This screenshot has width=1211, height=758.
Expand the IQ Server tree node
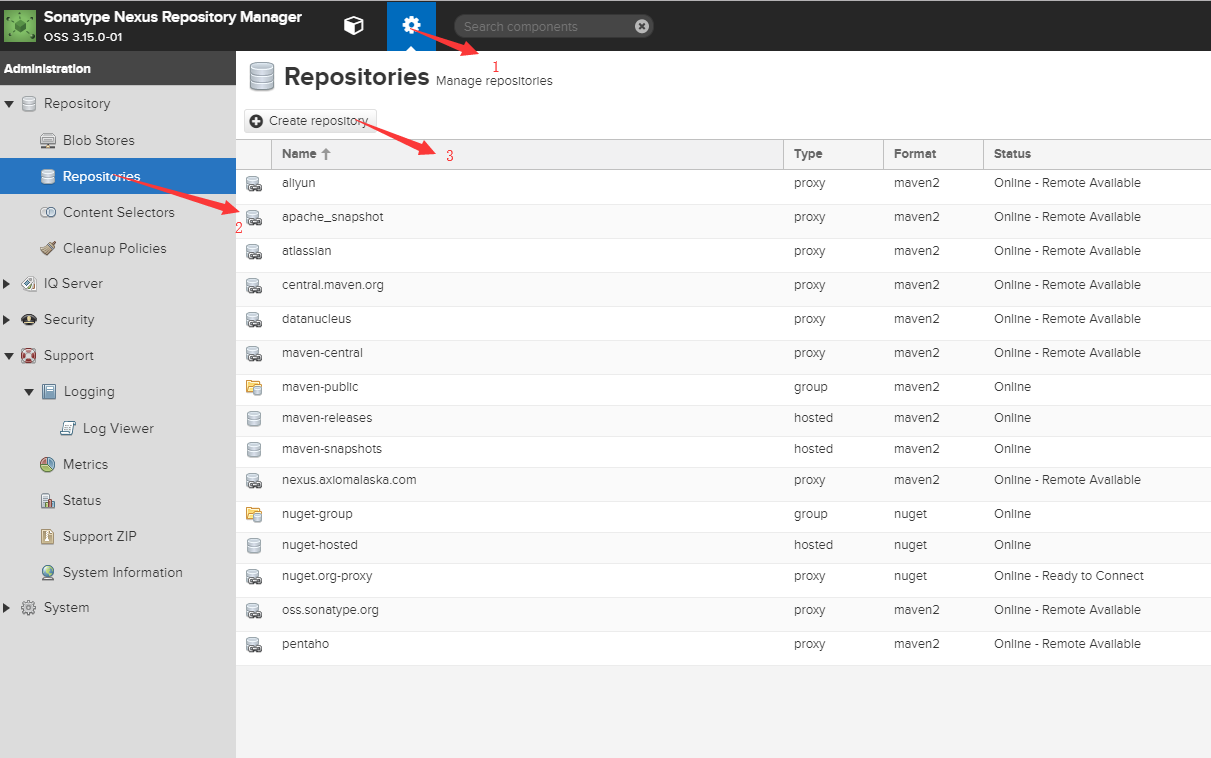coord(7,284)
